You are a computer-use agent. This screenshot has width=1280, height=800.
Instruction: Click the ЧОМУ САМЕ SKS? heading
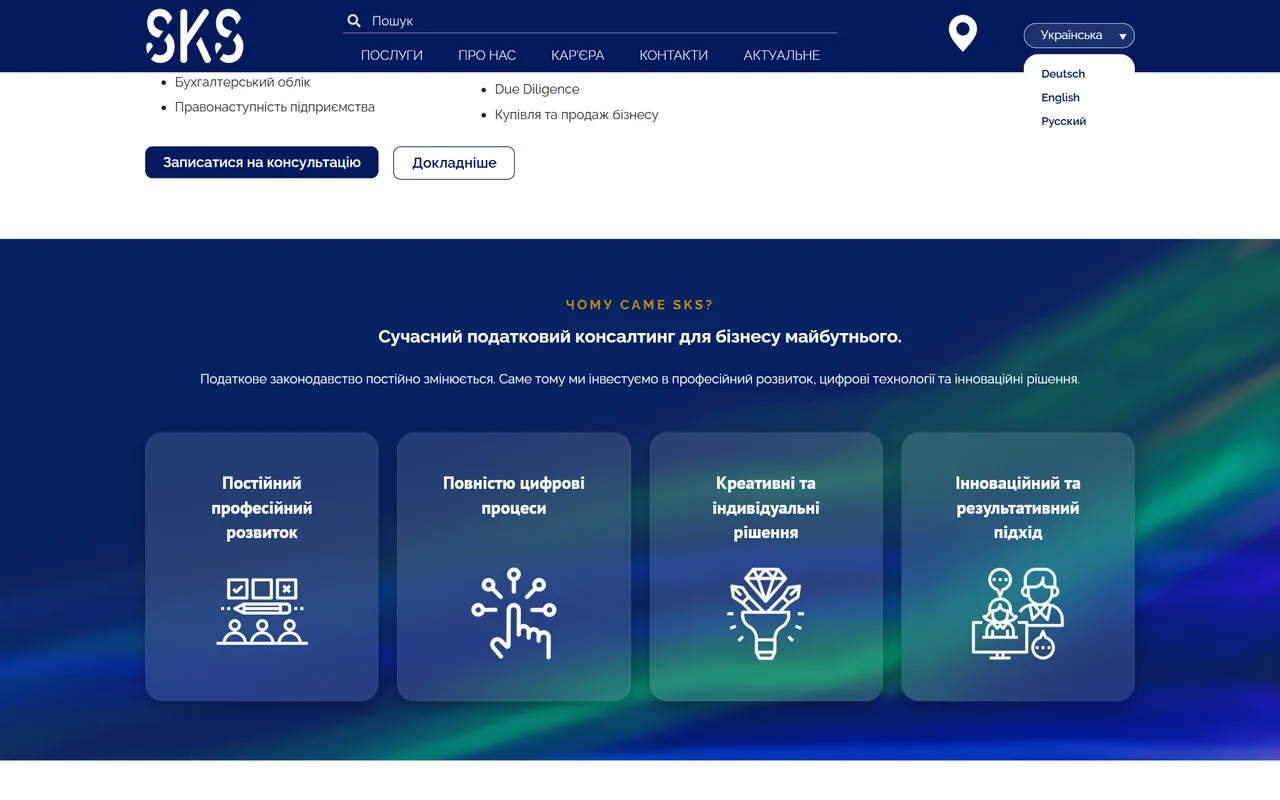(640, 305)
